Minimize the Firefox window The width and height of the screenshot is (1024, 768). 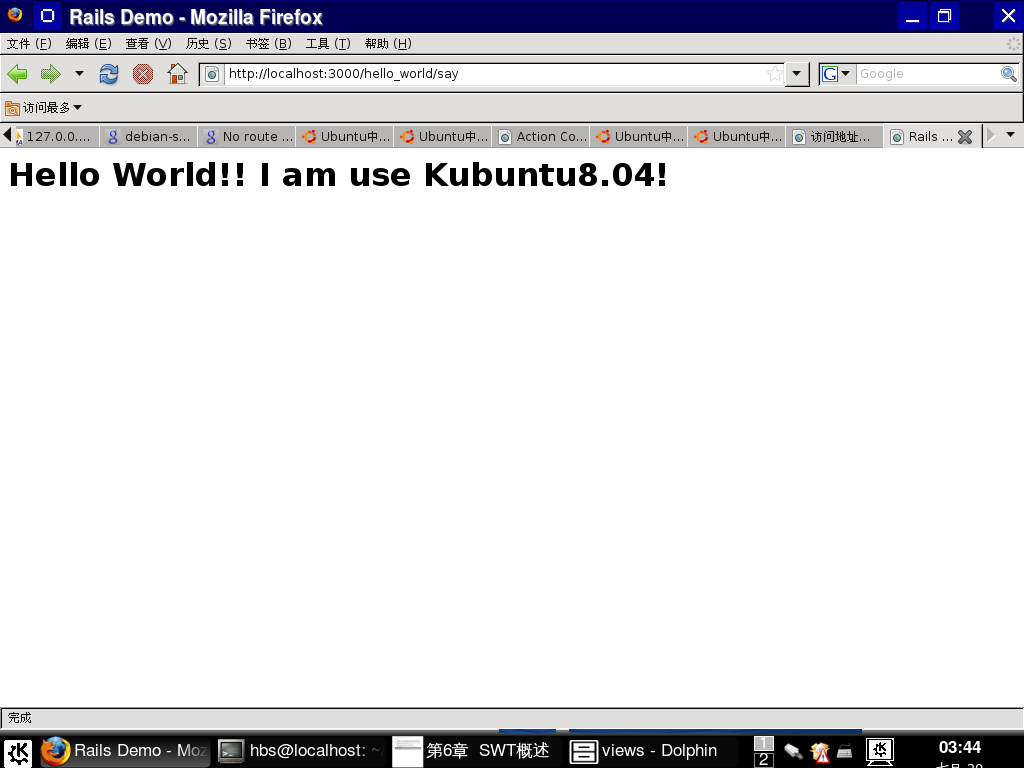pos(912,16)
